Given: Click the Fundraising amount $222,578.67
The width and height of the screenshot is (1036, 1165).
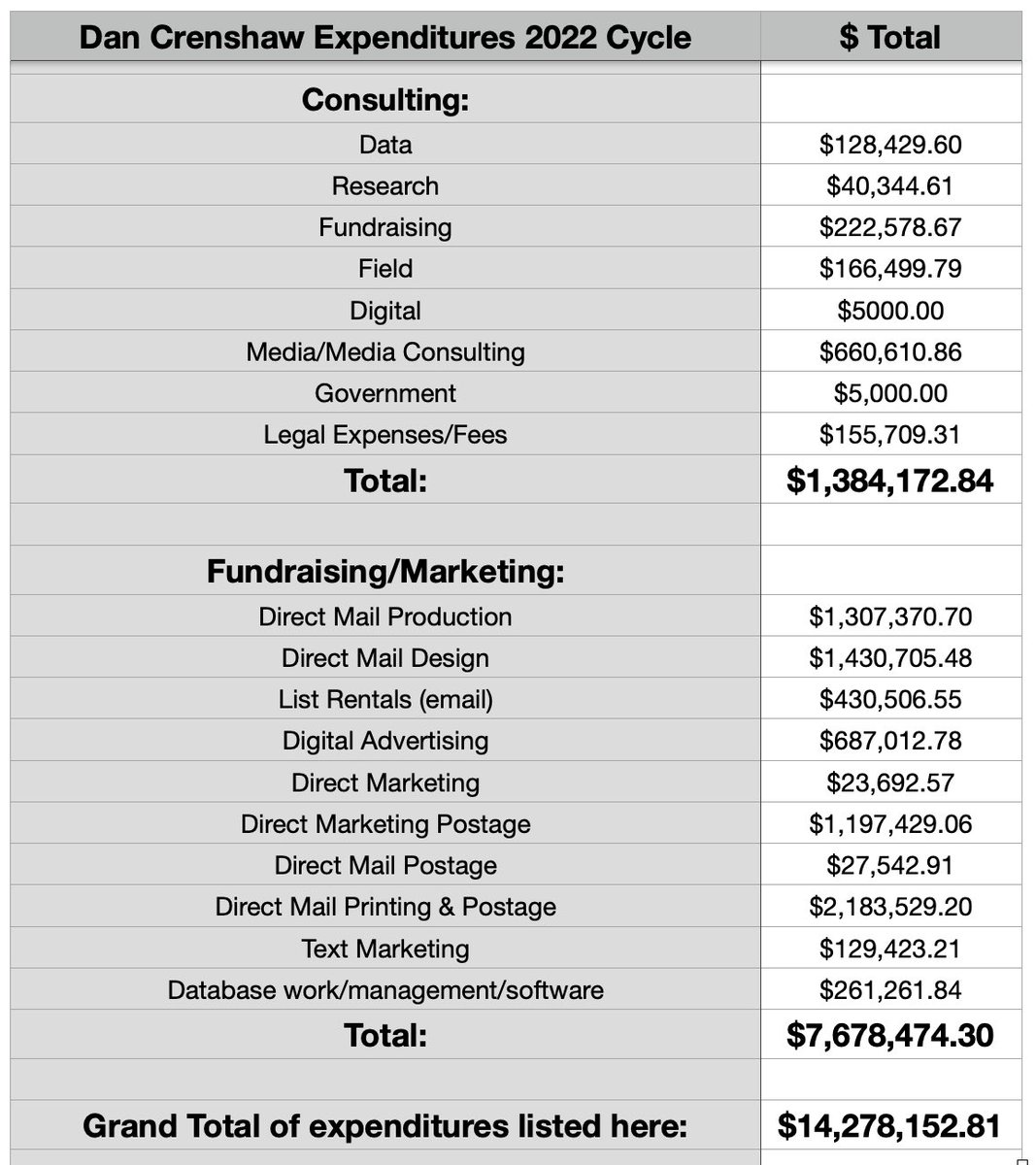Looking at the screenshot, I should point(889,227).
